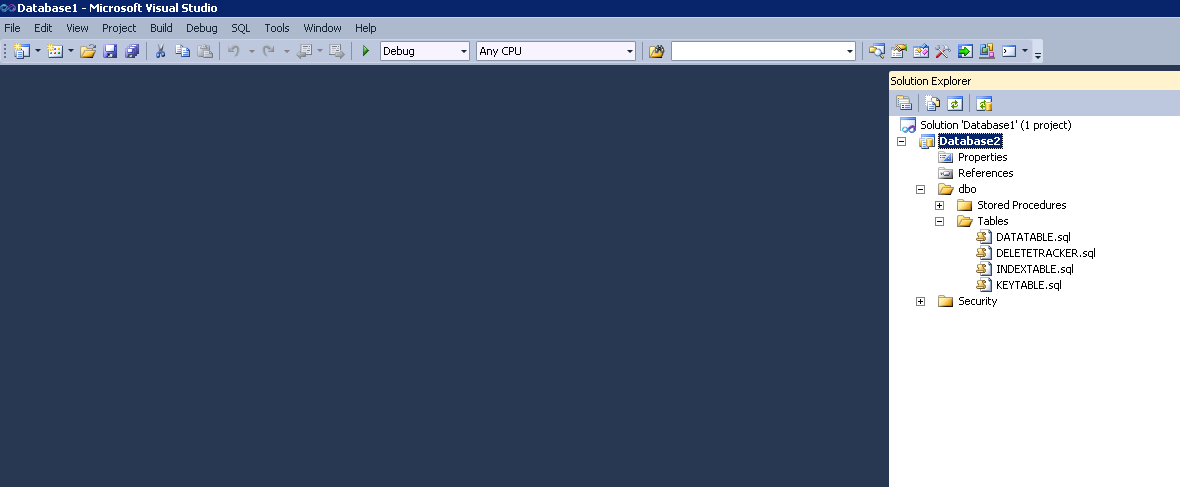The image size is (1180, 487).
Task: Select DELETETRACKER.sql in the tree
Action: point(1045,253)
